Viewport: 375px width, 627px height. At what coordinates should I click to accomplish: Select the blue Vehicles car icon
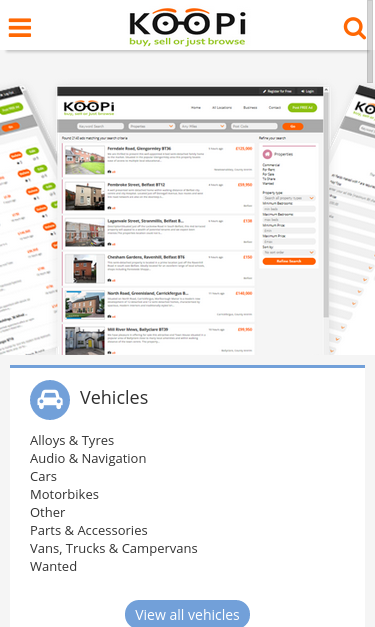[x=50, y=399]
